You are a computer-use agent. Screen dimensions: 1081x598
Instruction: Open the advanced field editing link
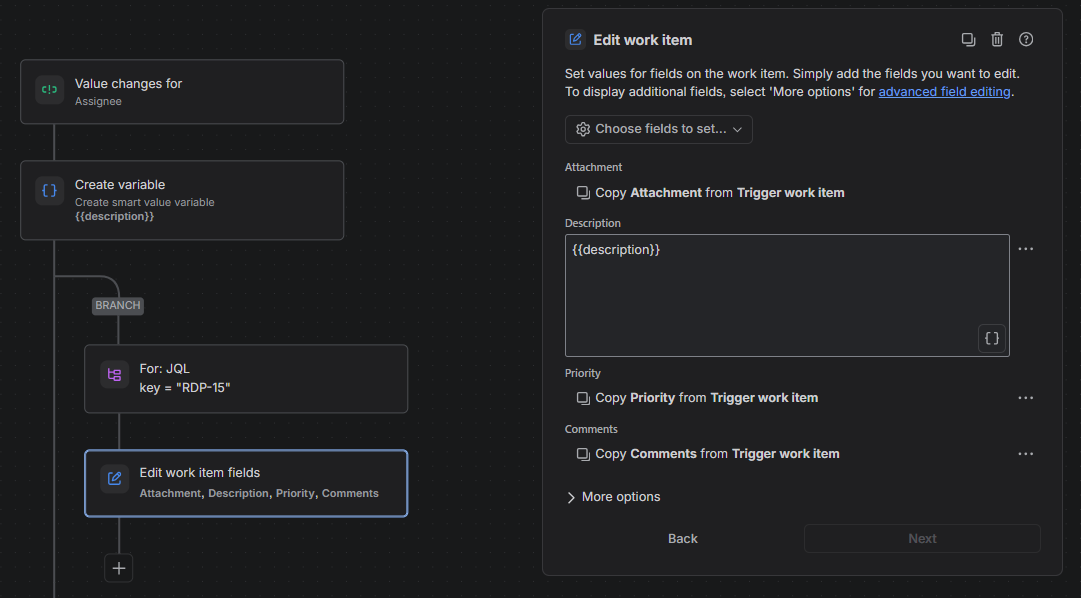coord(944,92)
